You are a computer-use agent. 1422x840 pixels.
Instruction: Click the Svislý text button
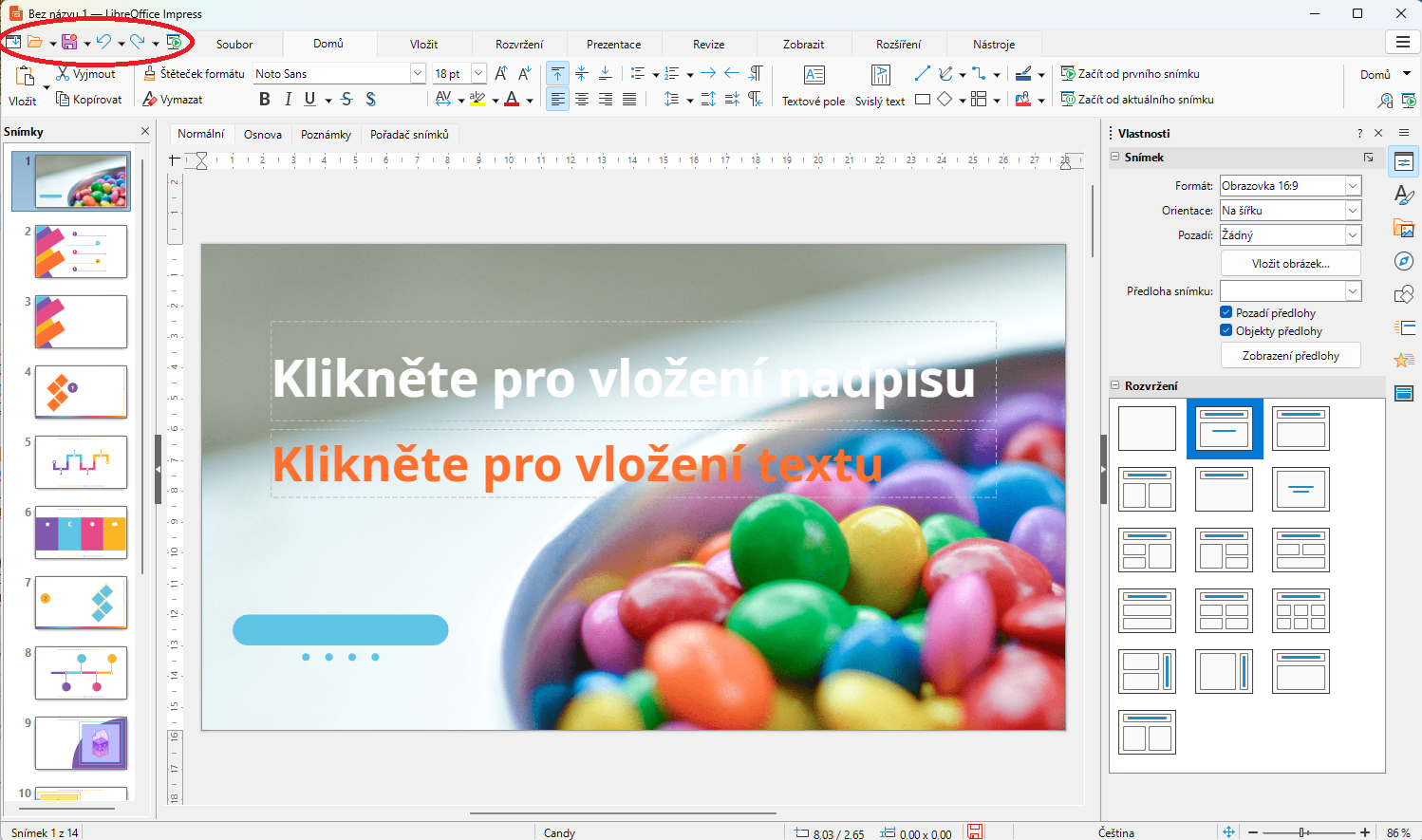point(880,86)
